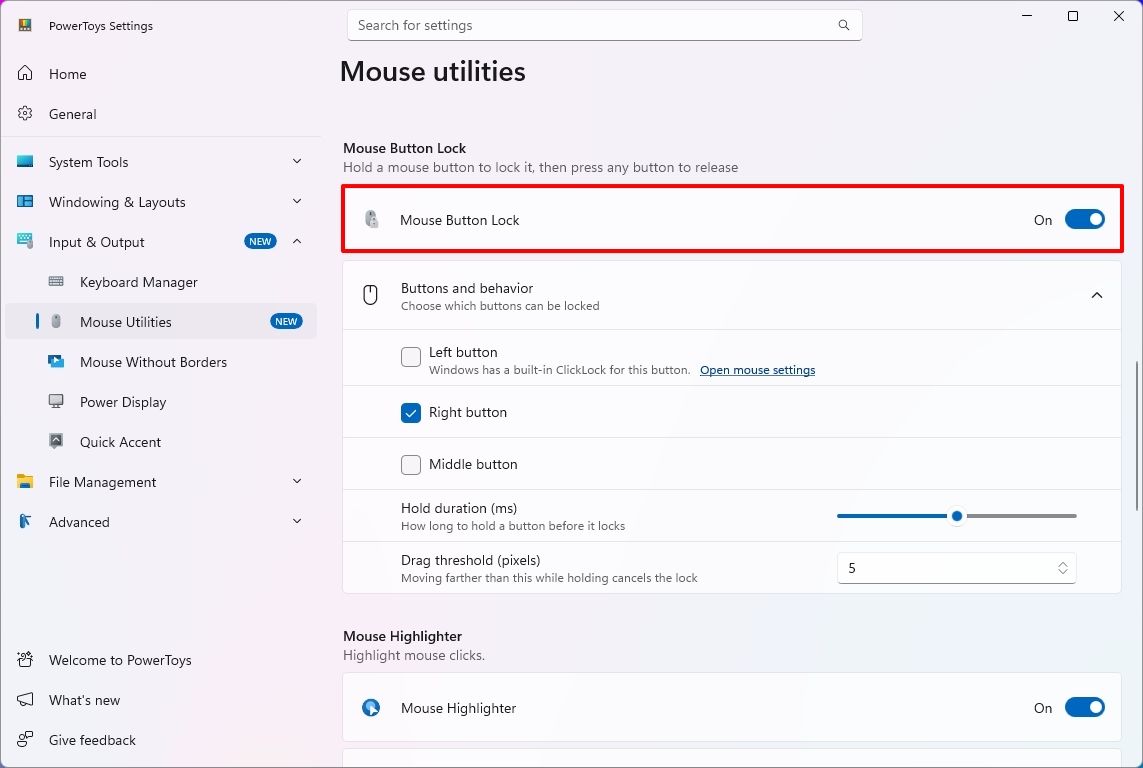1143x768 pixels.
Task: Open the Home page
Action: [160, 74]
